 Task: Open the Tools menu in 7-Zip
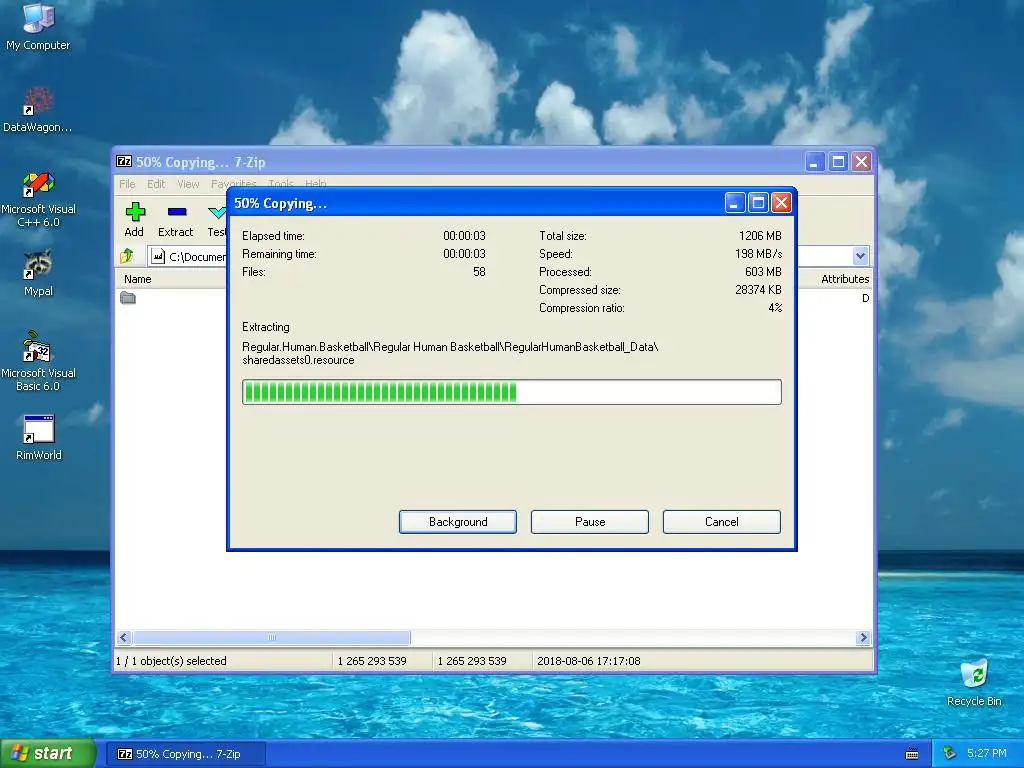coord(281,184)
